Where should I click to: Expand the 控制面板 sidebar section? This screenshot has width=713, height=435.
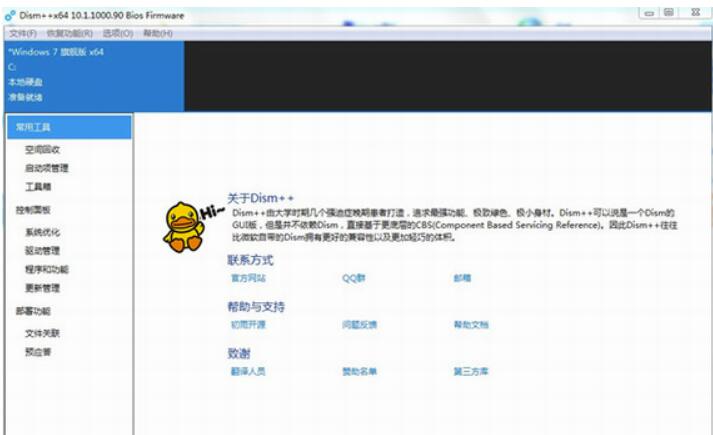click(33, 210)
